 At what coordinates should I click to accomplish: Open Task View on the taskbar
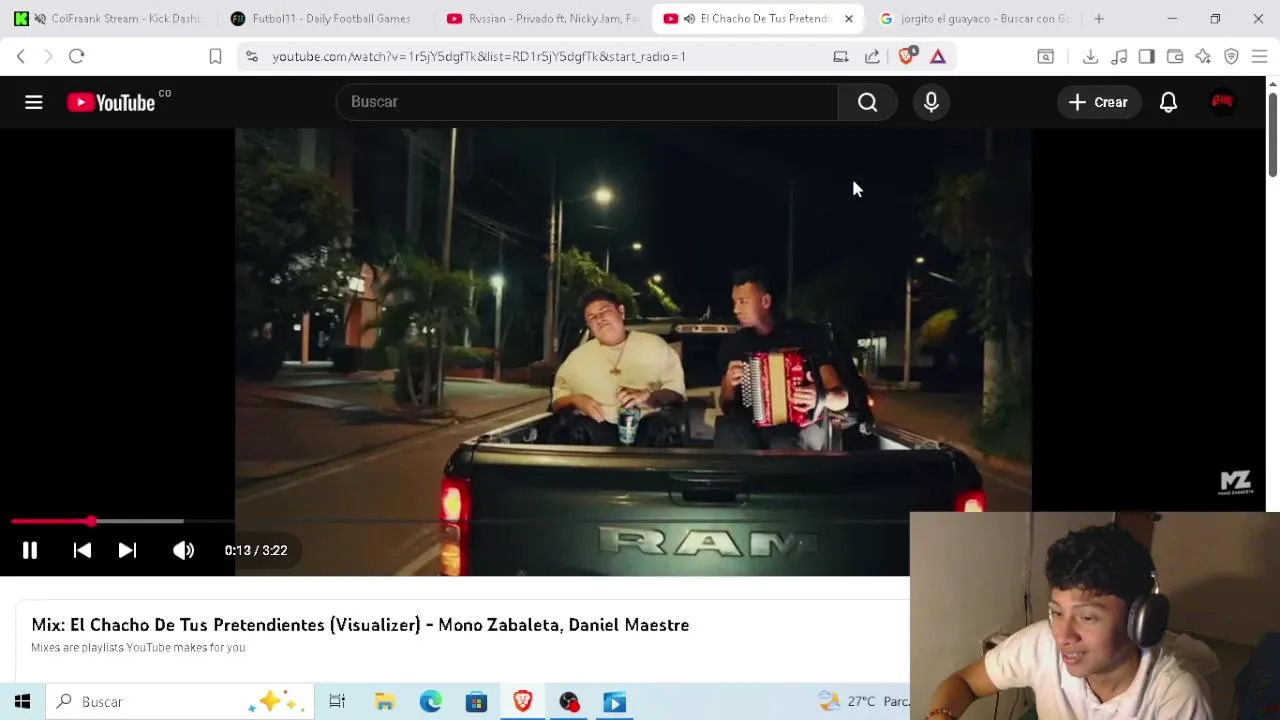(x=337, y=702)
